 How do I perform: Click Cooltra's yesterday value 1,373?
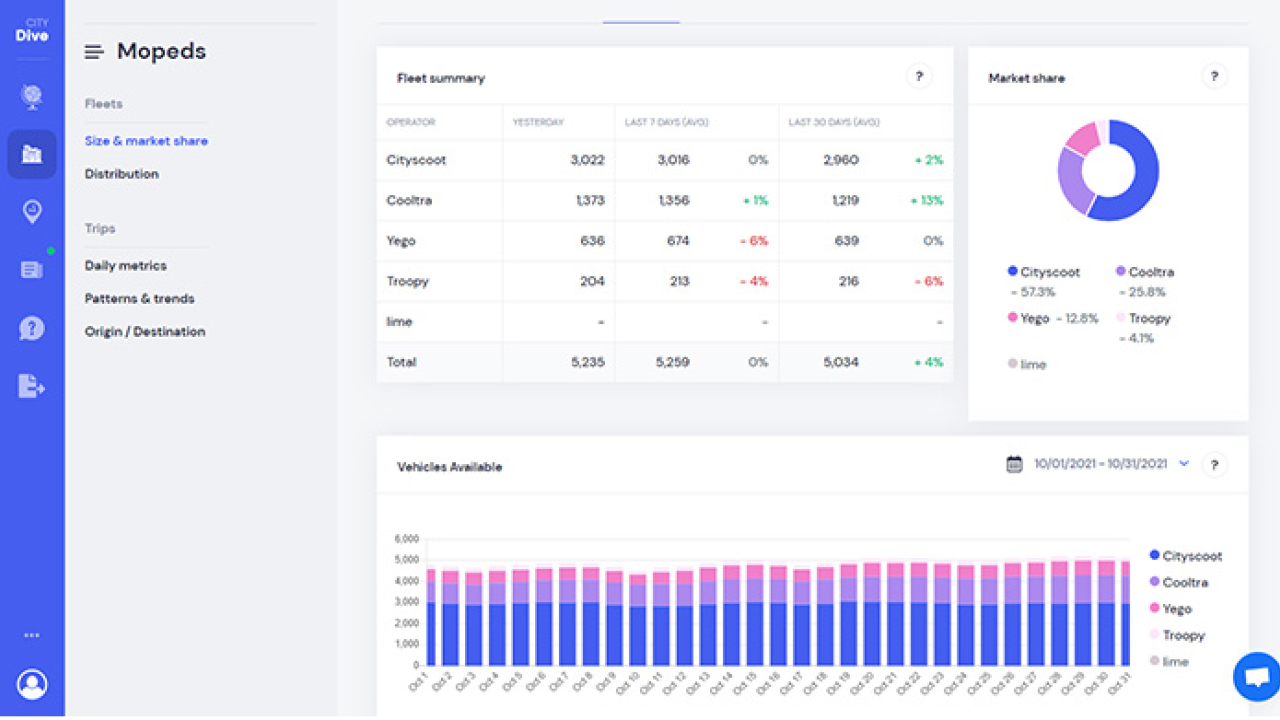[x=590, y=200]
